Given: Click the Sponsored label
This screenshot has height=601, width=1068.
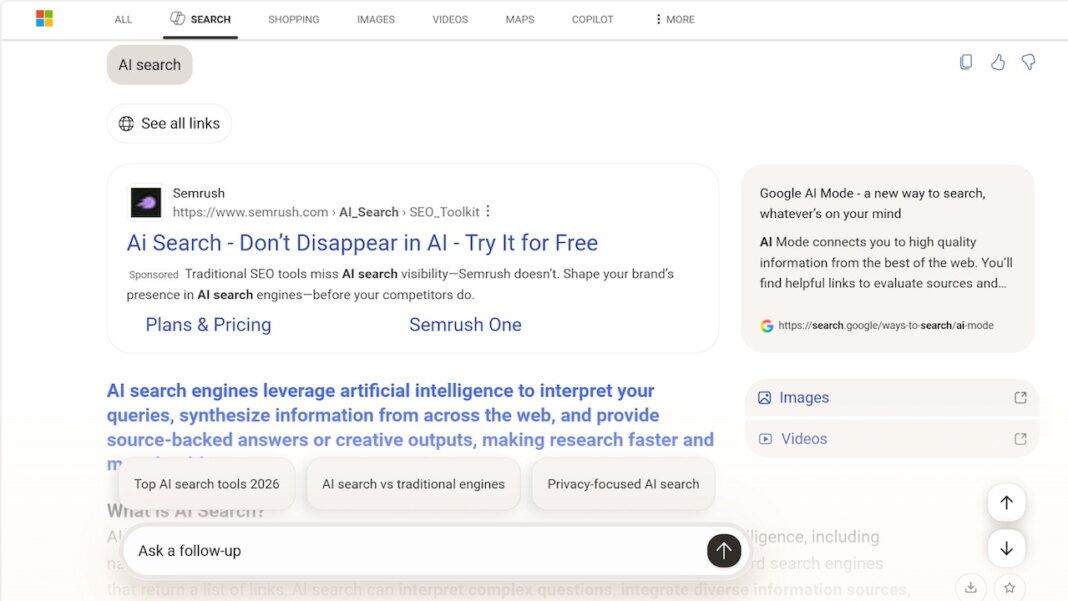Looking at the screenshot, I should 153,275.
